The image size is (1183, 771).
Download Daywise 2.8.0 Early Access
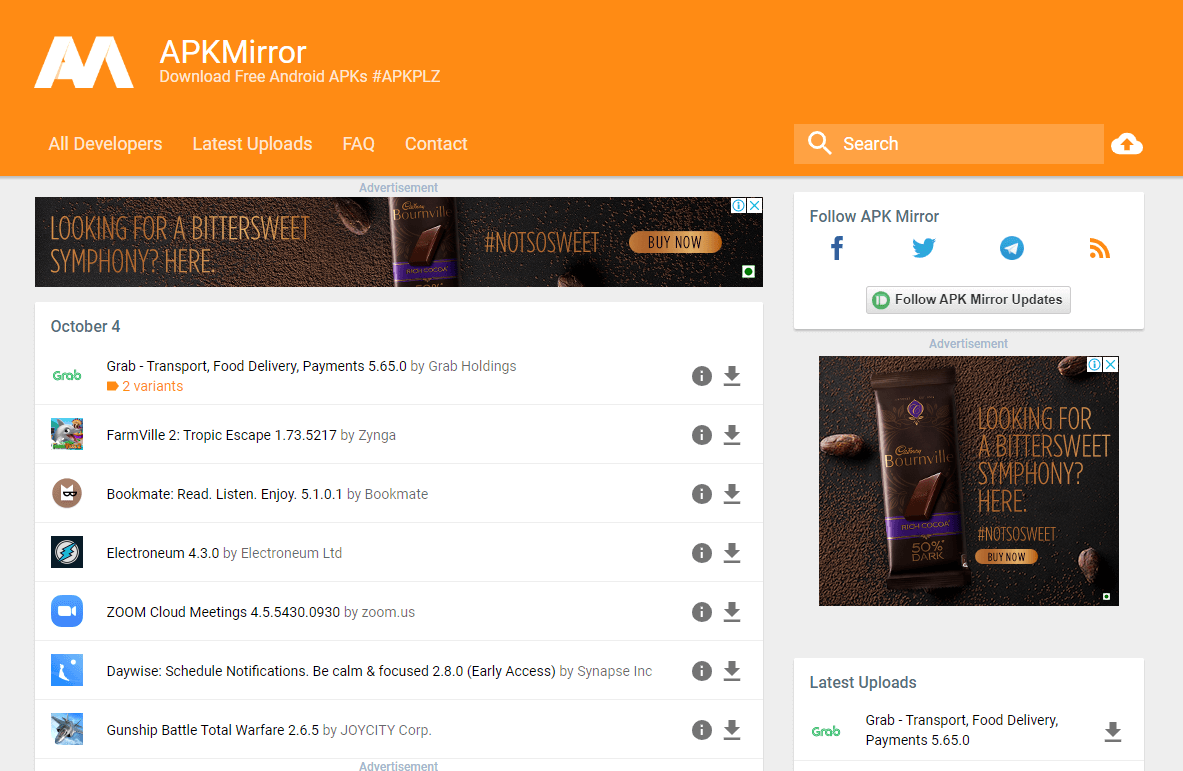(732, 671)
